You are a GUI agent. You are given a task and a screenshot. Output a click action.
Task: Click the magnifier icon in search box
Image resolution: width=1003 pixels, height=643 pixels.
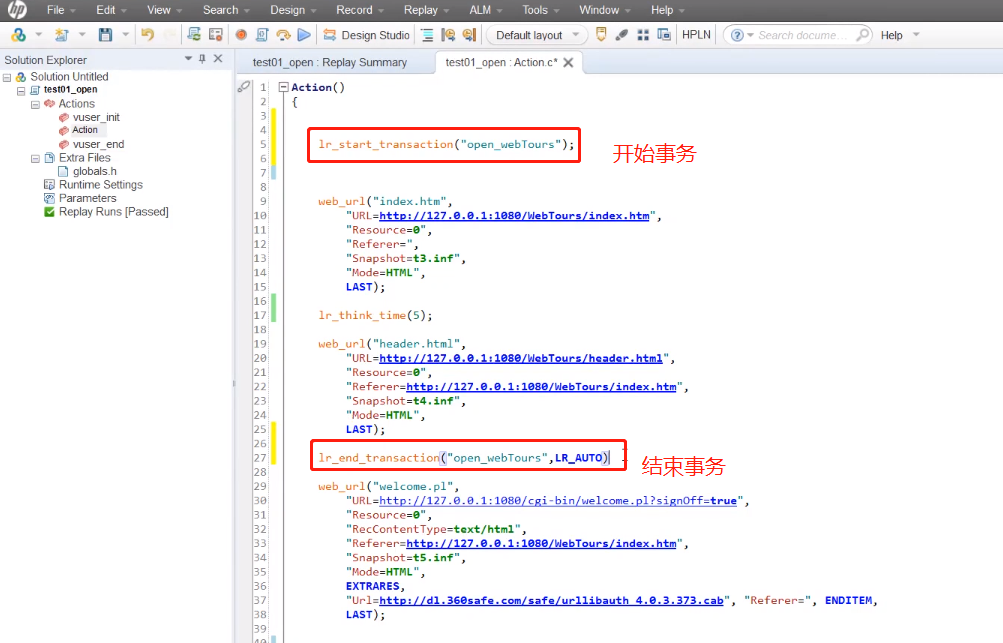[x=862, y=34]
